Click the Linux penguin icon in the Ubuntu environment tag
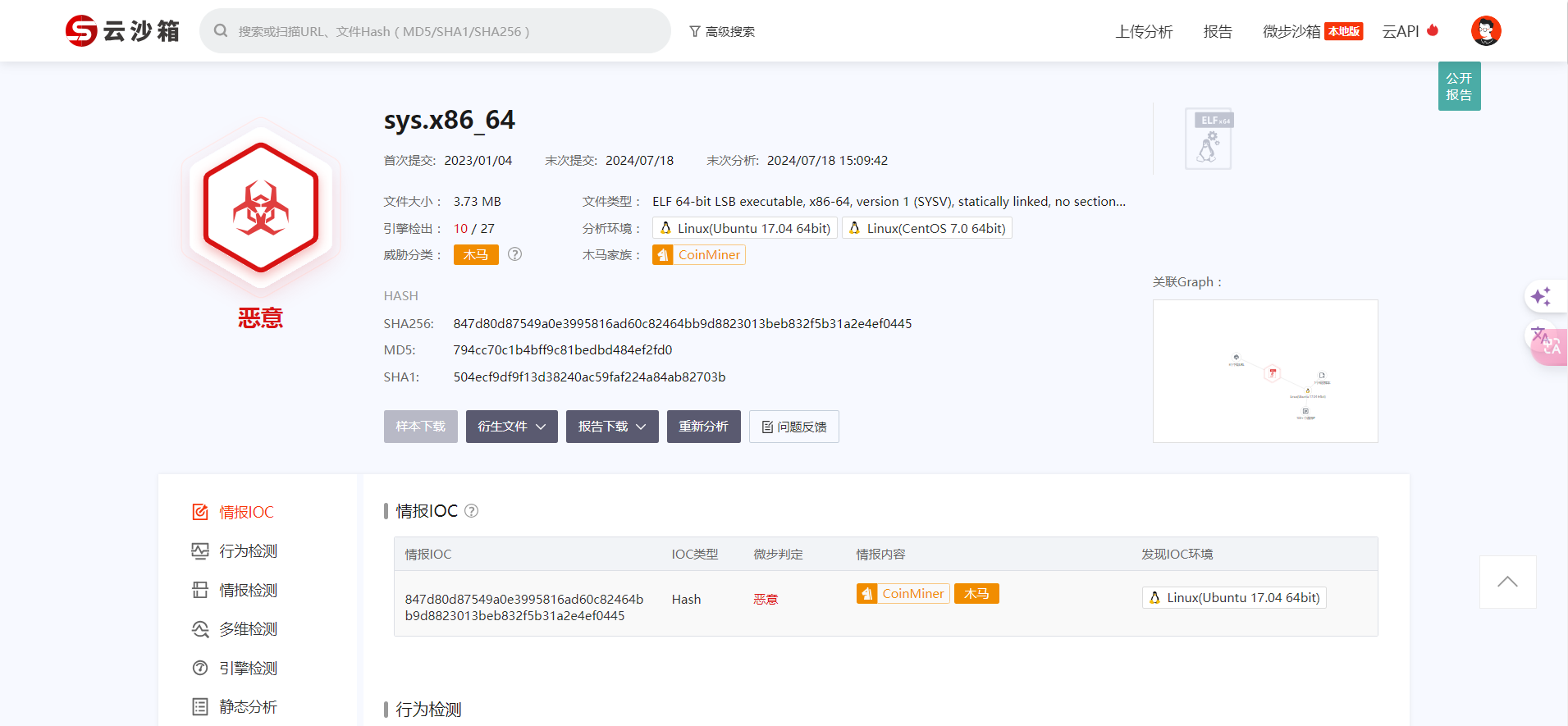The height and width of the screenshot is (726, 1568). point(665,228)
